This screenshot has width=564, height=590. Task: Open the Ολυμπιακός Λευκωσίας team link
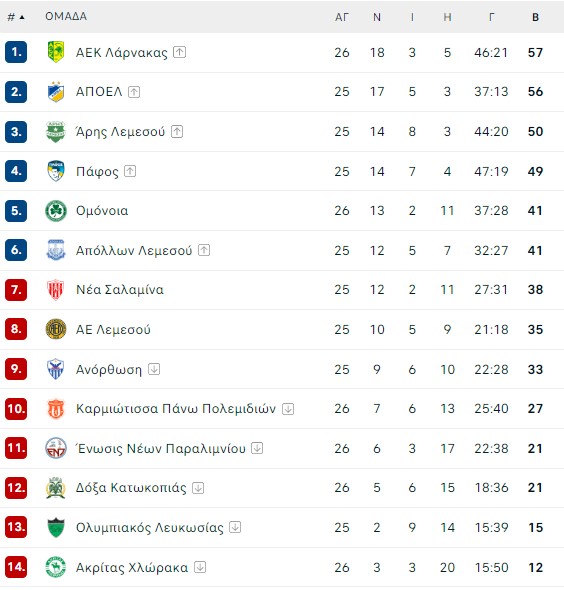(x=149, y=528)
